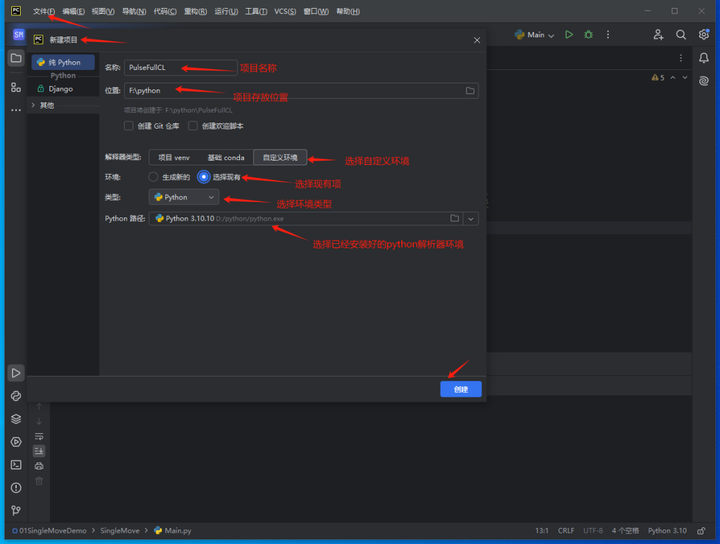Edit the project name field PulseFullCL
The width and height of the screenshot is (720, 544).
[180, 67]
